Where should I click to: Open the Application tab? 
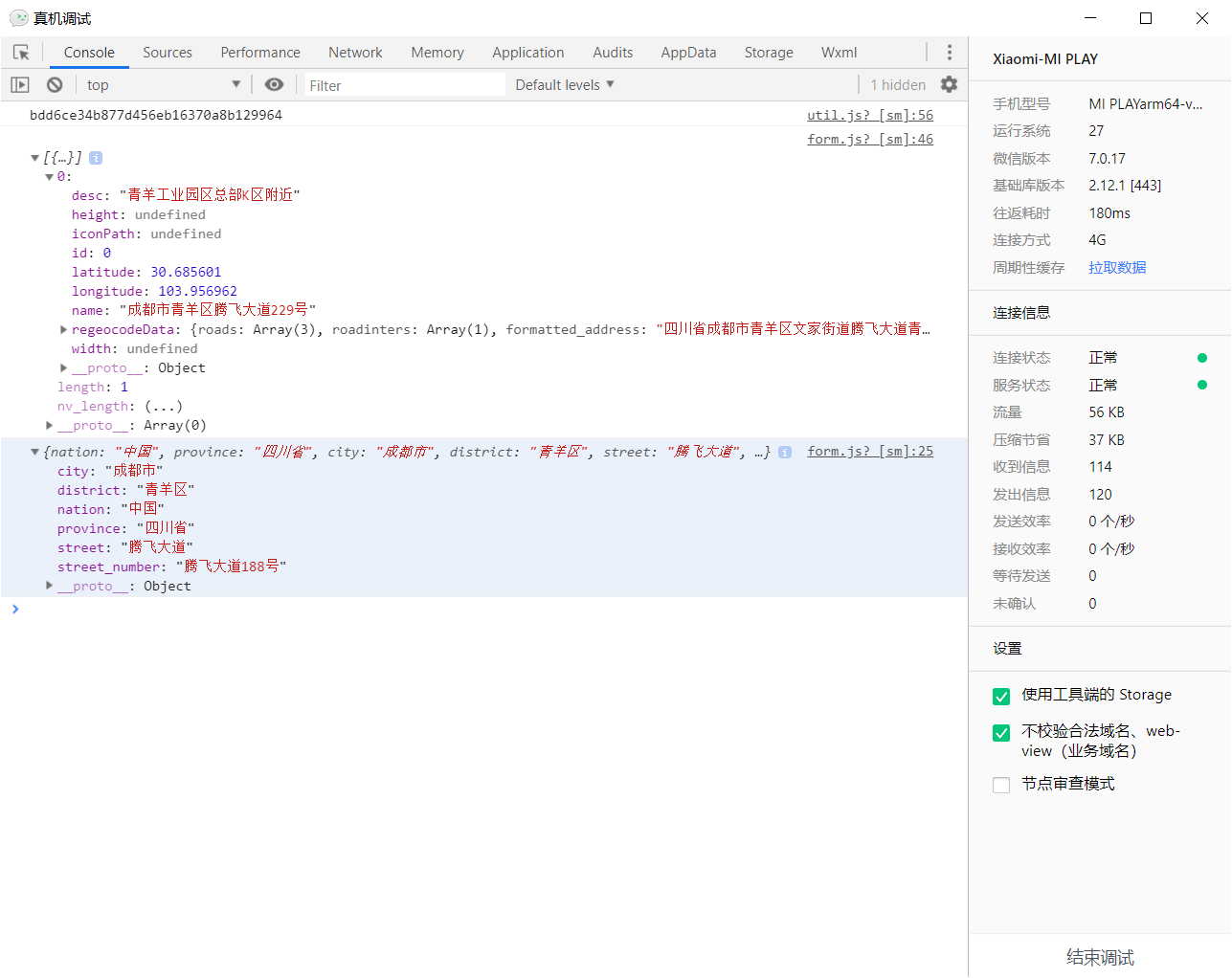coord(528,53)
